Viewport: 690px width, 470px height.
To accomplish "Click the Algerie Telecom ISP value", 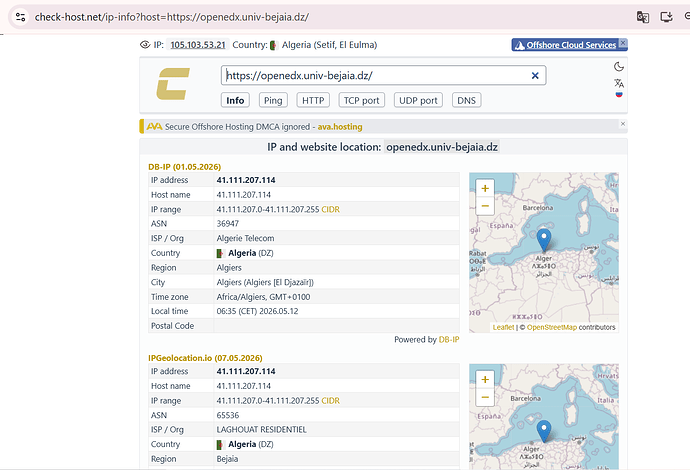I will click(245, 239).
